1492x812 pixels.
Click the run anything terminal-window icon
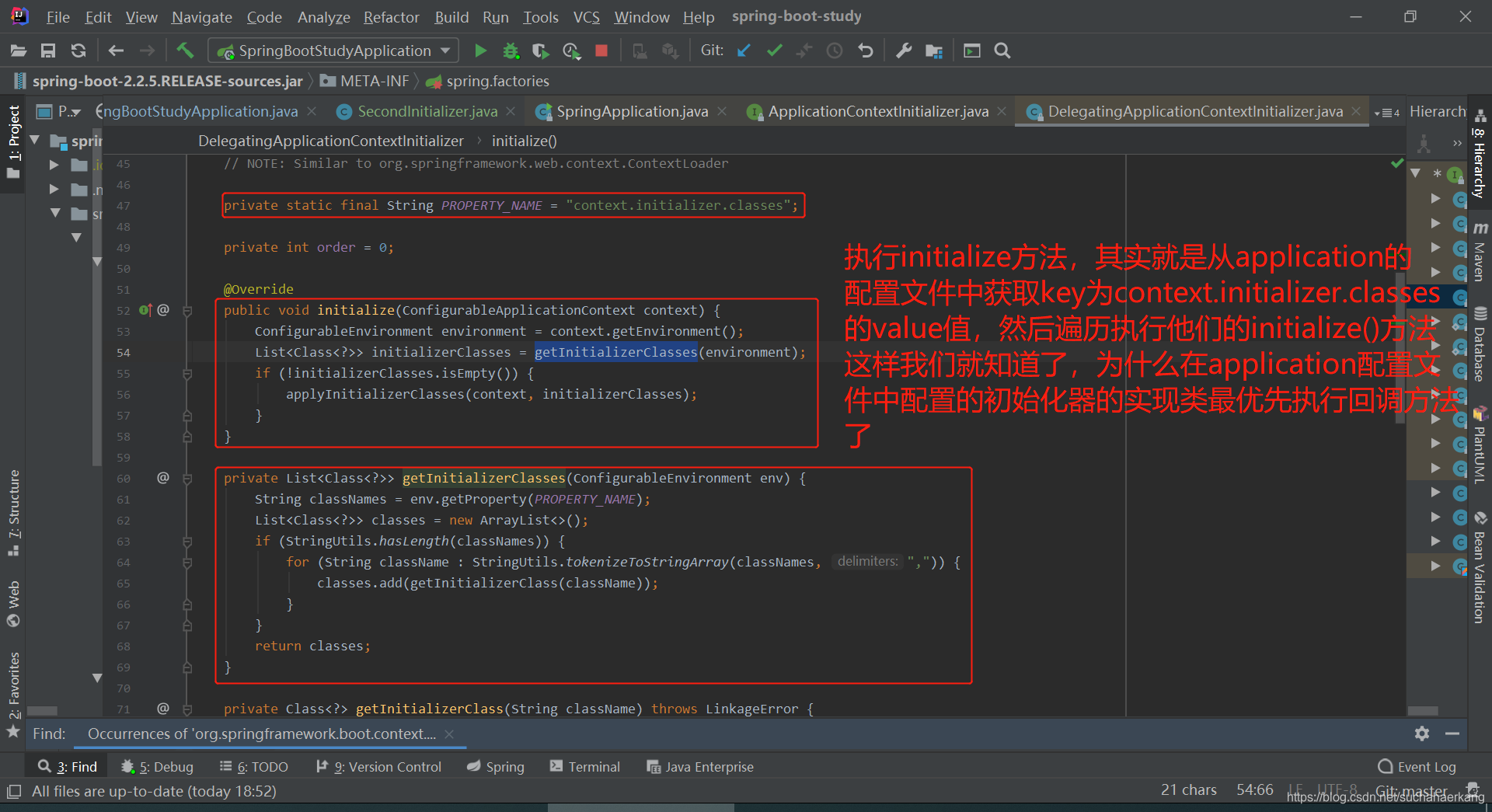(x=972, y=51)
